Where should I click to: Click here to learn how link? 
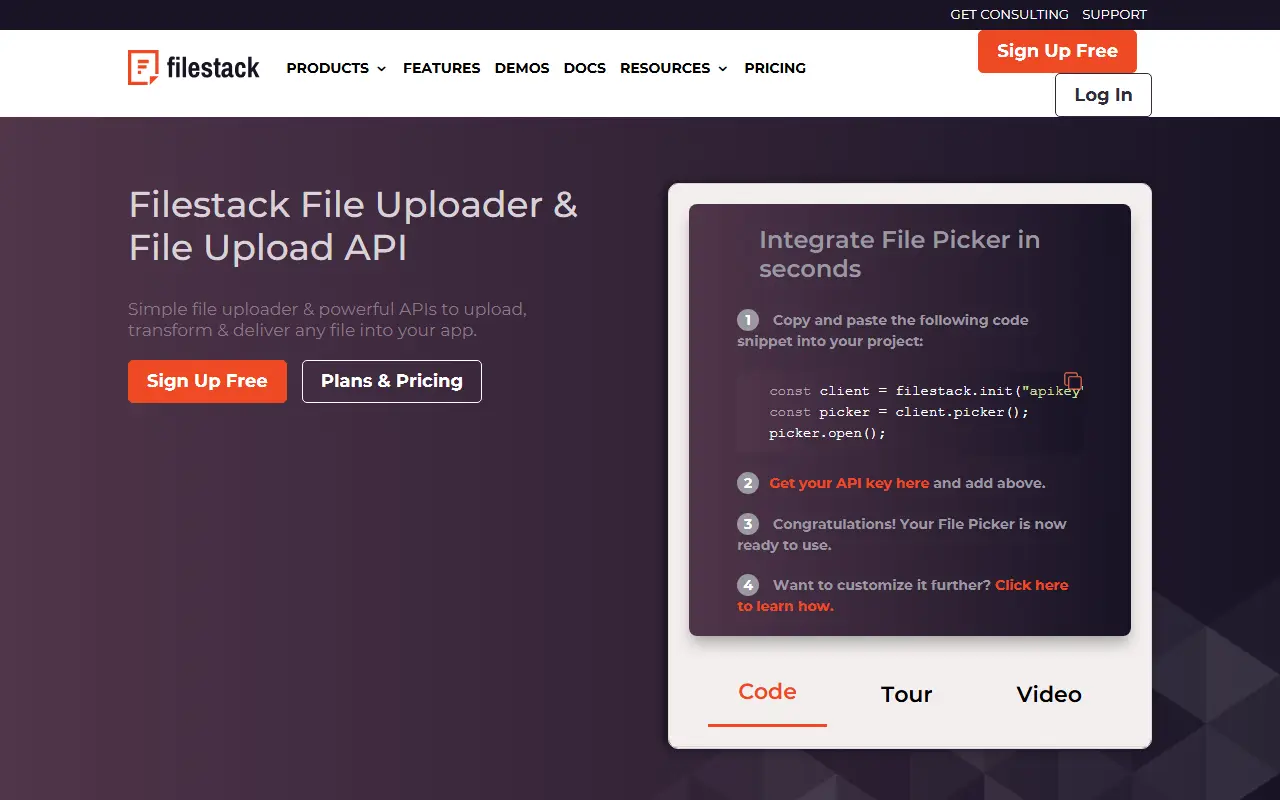[903, 595]
